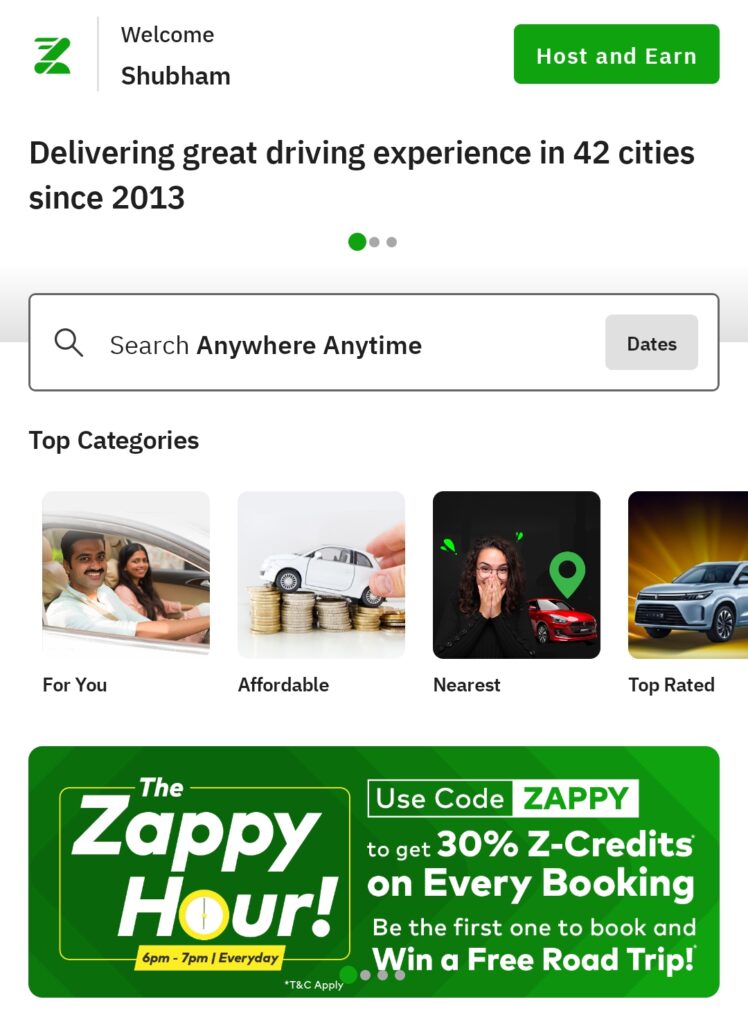Select last dot on Zappy banner carousel
Screen dimensions: 748x1024
[400, 975]
